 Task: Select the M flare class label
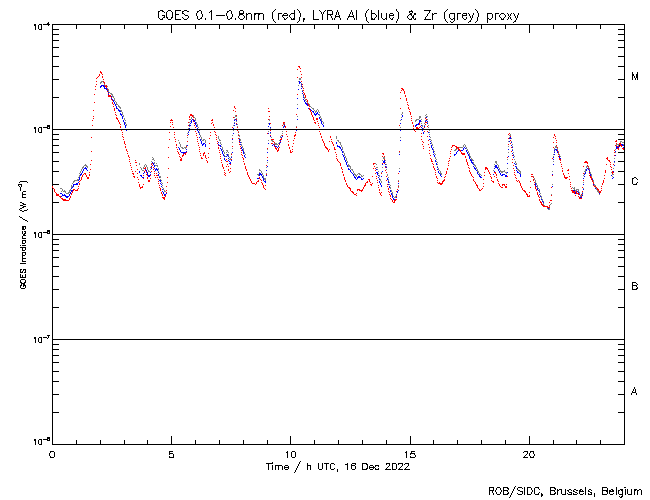pos(634,77)
